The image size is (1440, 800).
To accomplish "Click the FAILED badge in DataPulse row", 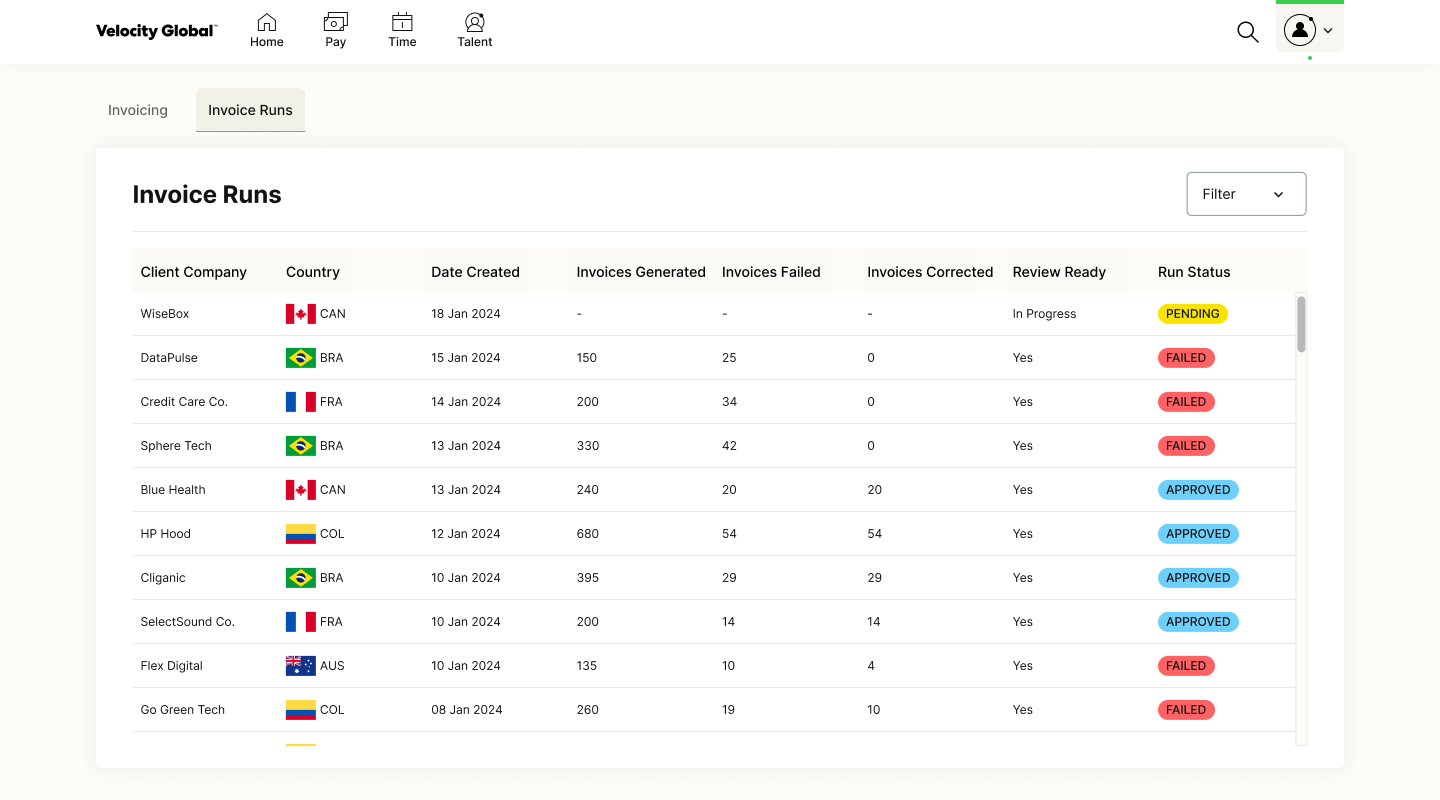I will [x=1186, y=358].
